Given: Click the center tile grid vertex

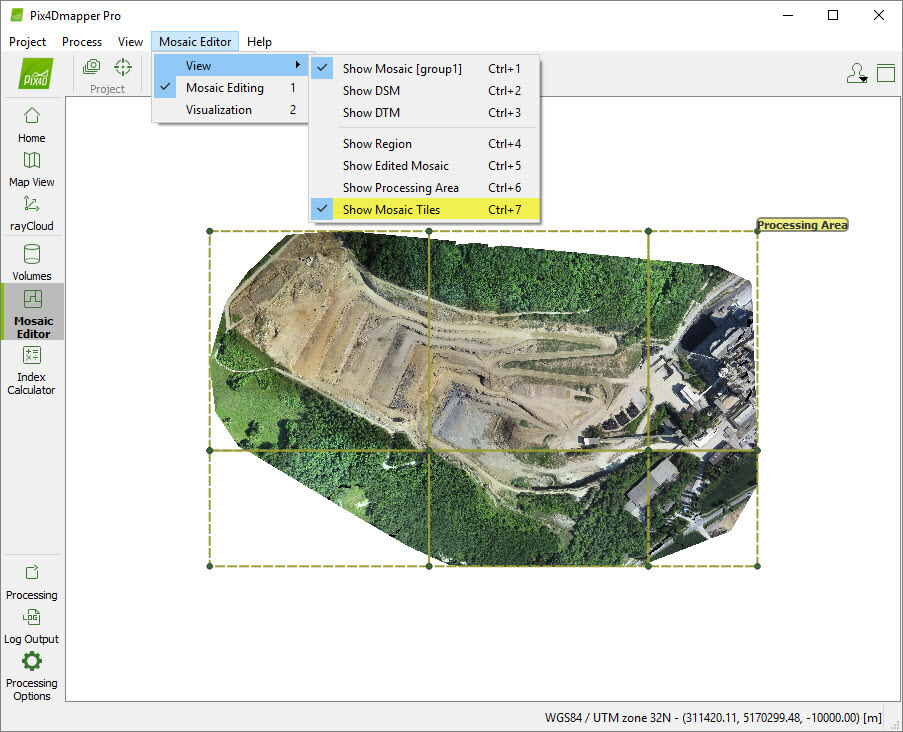Looking at the screenshot, I should (429, 450).
